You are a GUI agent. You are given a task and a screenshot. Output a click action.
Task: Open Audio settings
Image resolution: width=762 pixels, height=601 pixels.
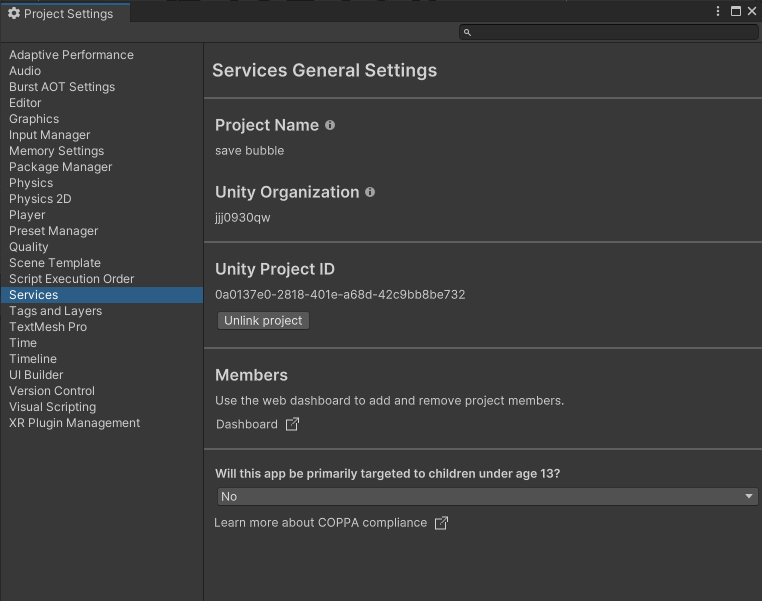(x=25, y=71)
